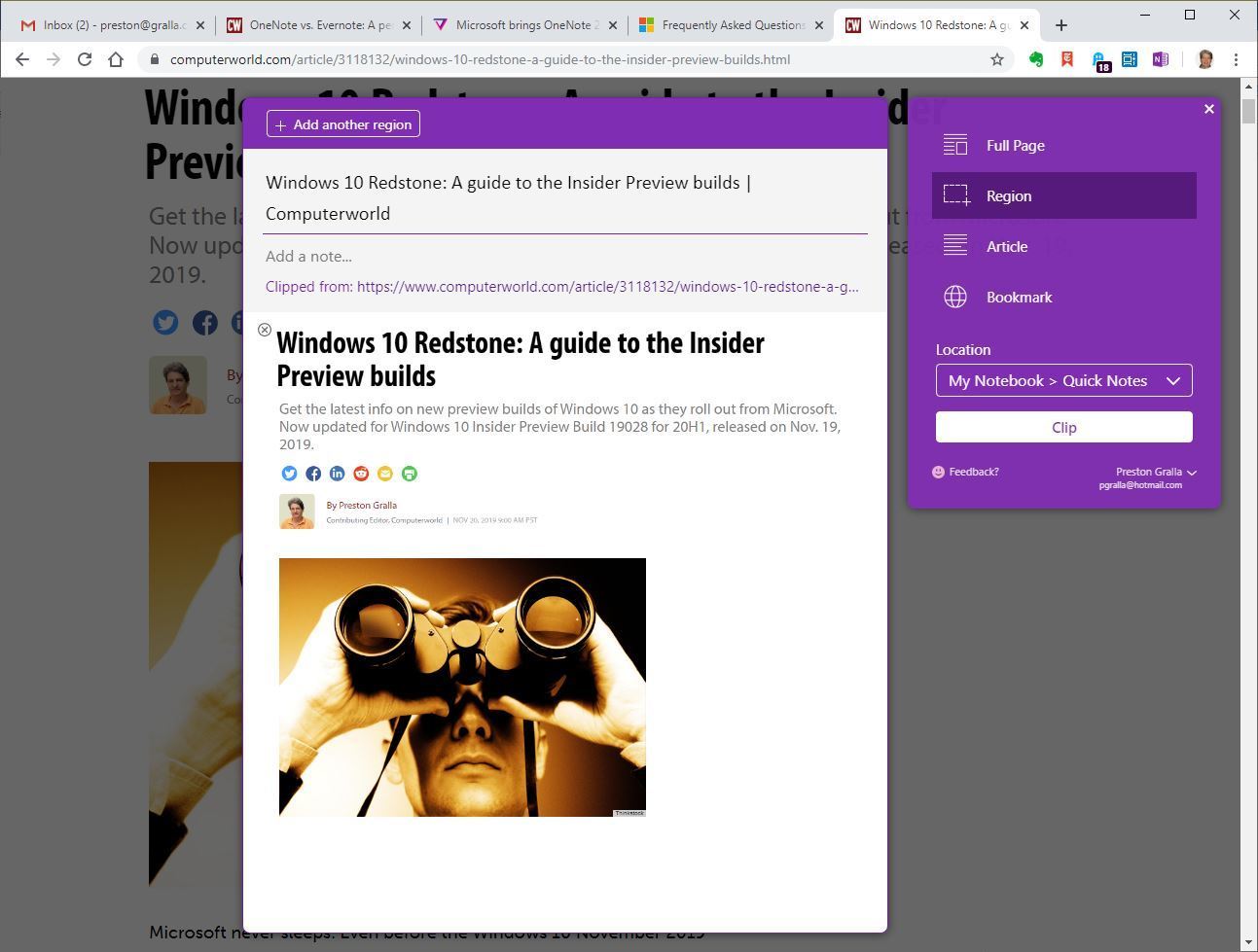Select Full Page clipping mode
Image resolution: width=1258 pixels, height=952 pixels.
click(x=1063, y=145)
